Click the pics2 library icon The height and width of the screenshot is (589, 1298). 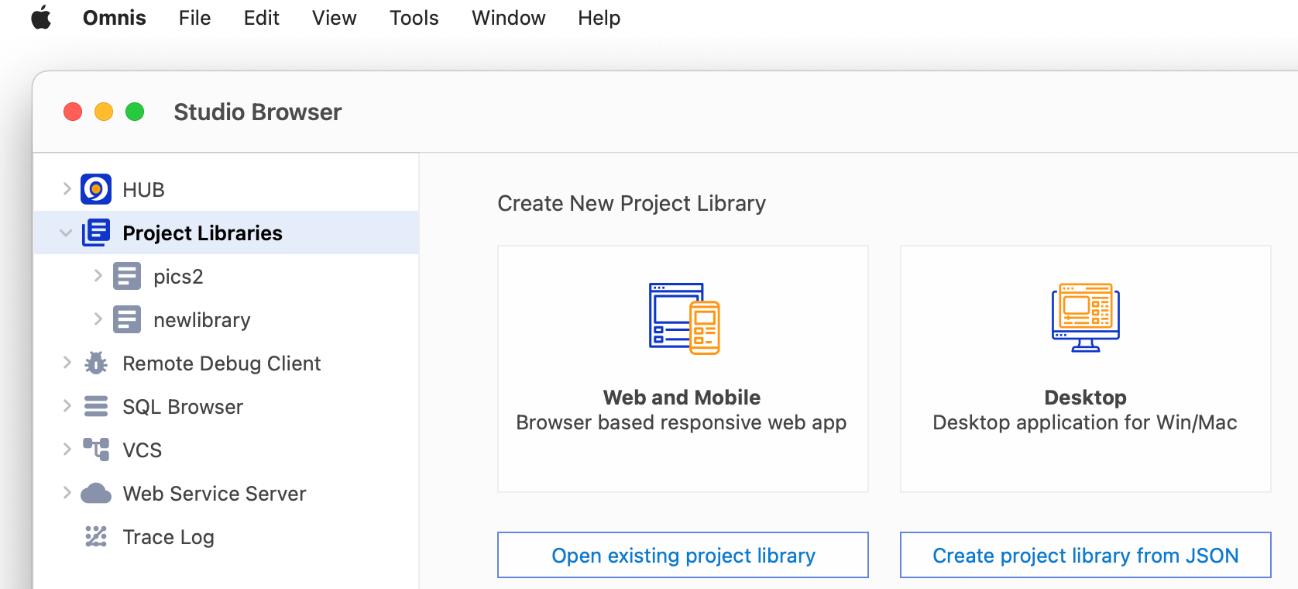(x=127, y=276)
